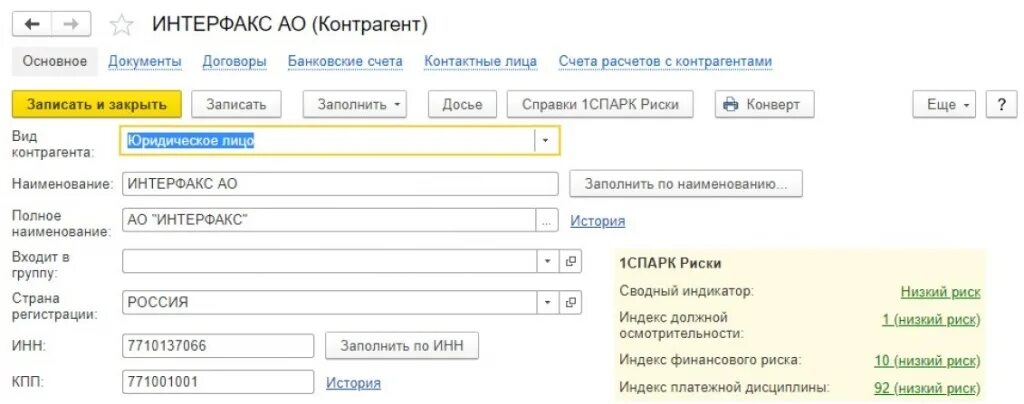Open the help question mark button
The width and height of the screenshot is (1024, 404).
pyautogui.click(x=1001, y=104)
